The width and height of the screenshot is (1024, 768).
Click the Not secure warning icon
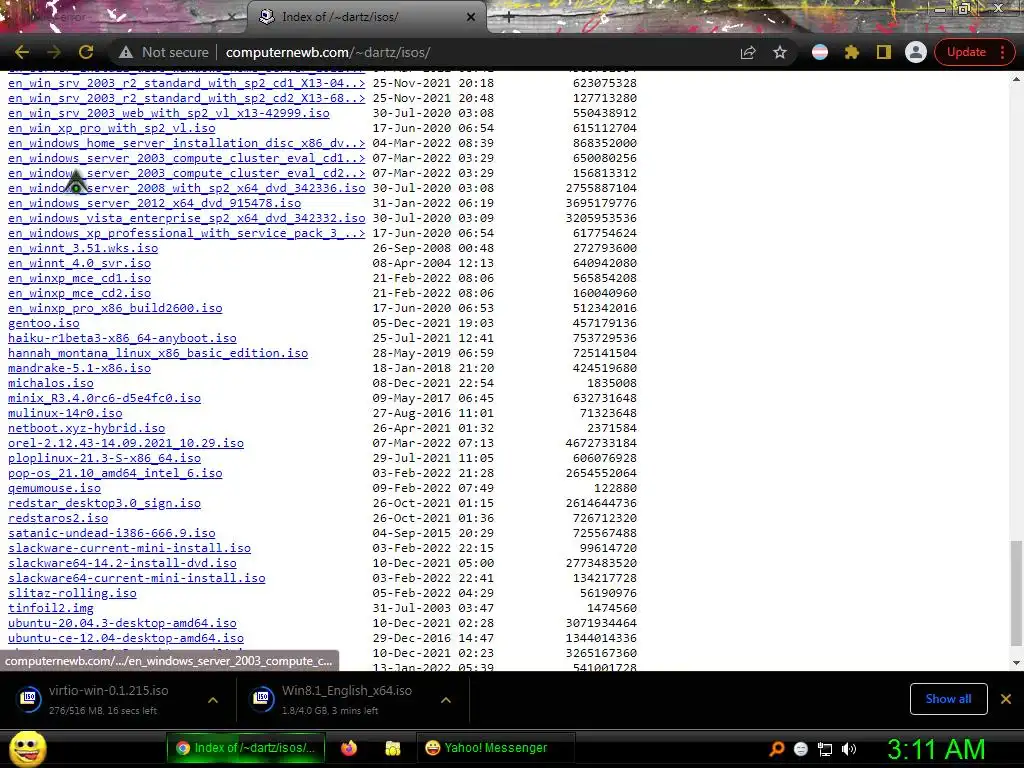coord(126,52)
